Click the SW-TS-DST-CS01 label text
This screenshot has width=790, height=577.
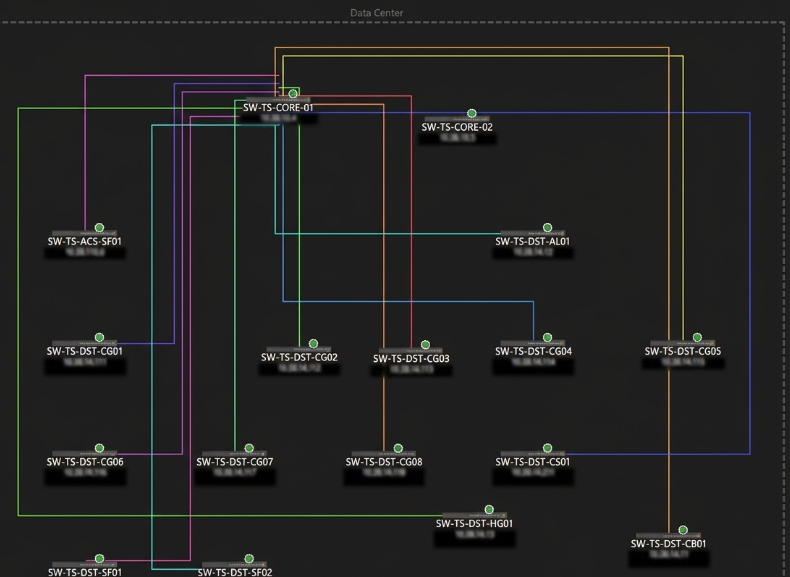(533, 462)
